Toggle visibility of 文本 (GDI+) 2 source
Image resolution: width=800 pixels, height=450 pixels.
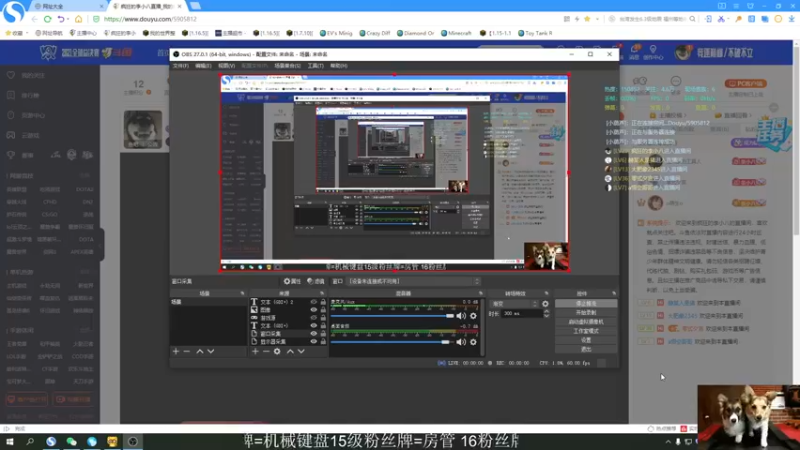[x=314, y=302]
